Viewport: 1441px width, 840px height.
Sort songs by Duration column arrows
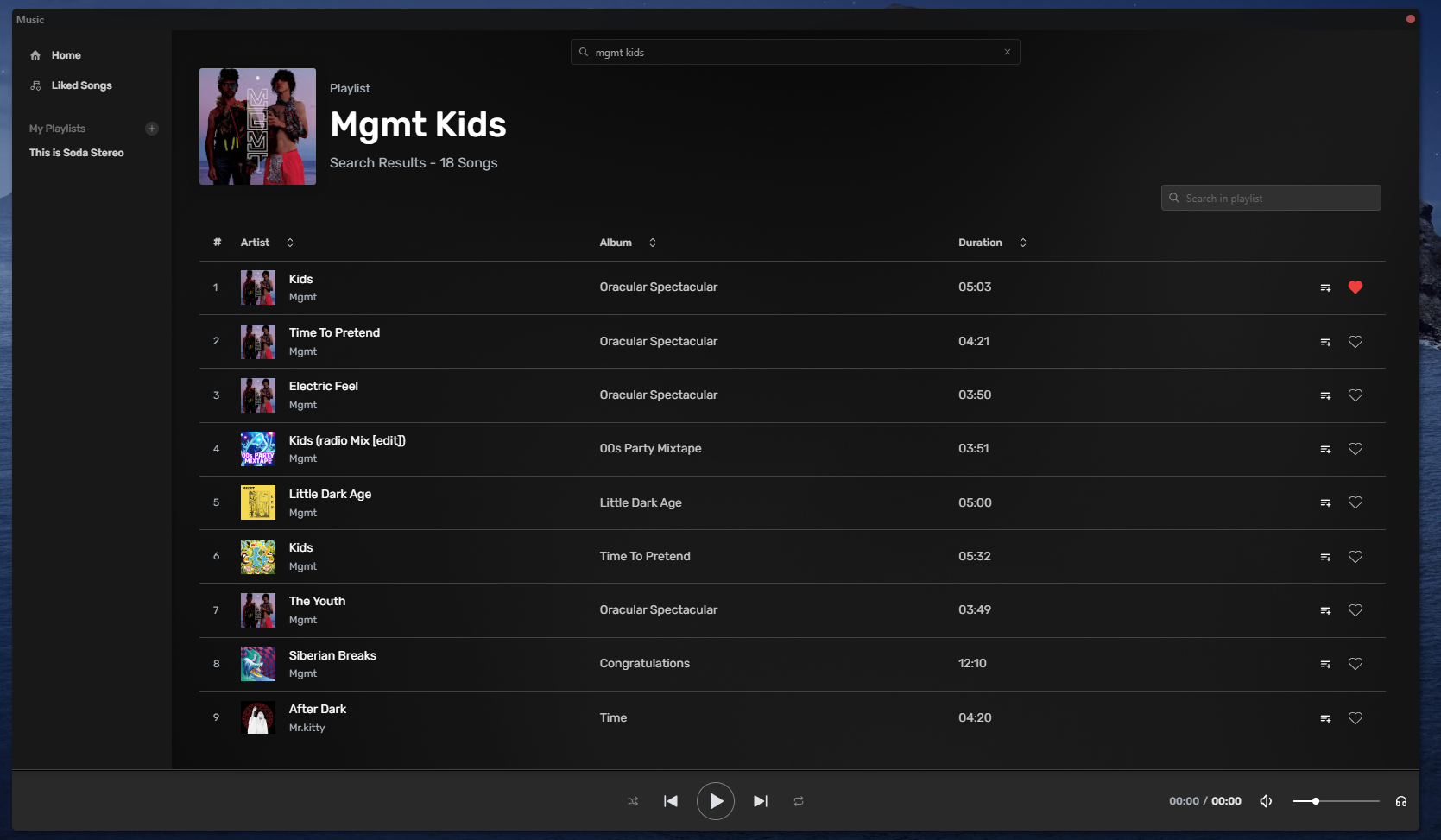(x=1023, y=243)
